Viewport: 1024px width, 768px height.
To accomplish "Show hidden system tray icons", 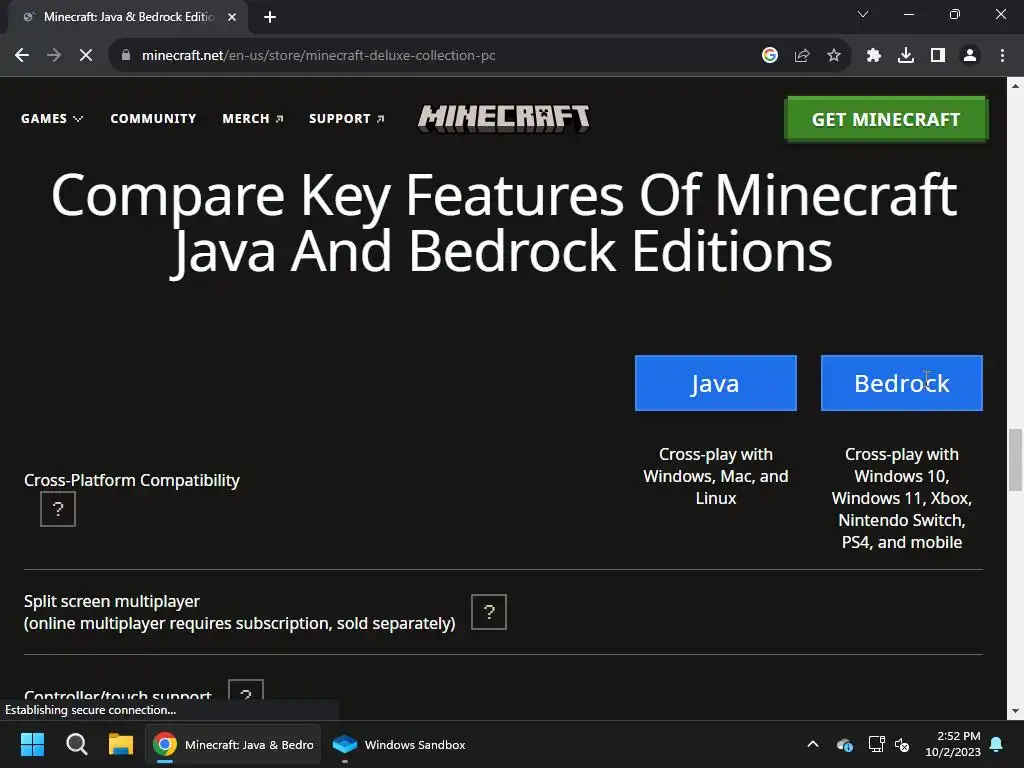I will [813, 744].
